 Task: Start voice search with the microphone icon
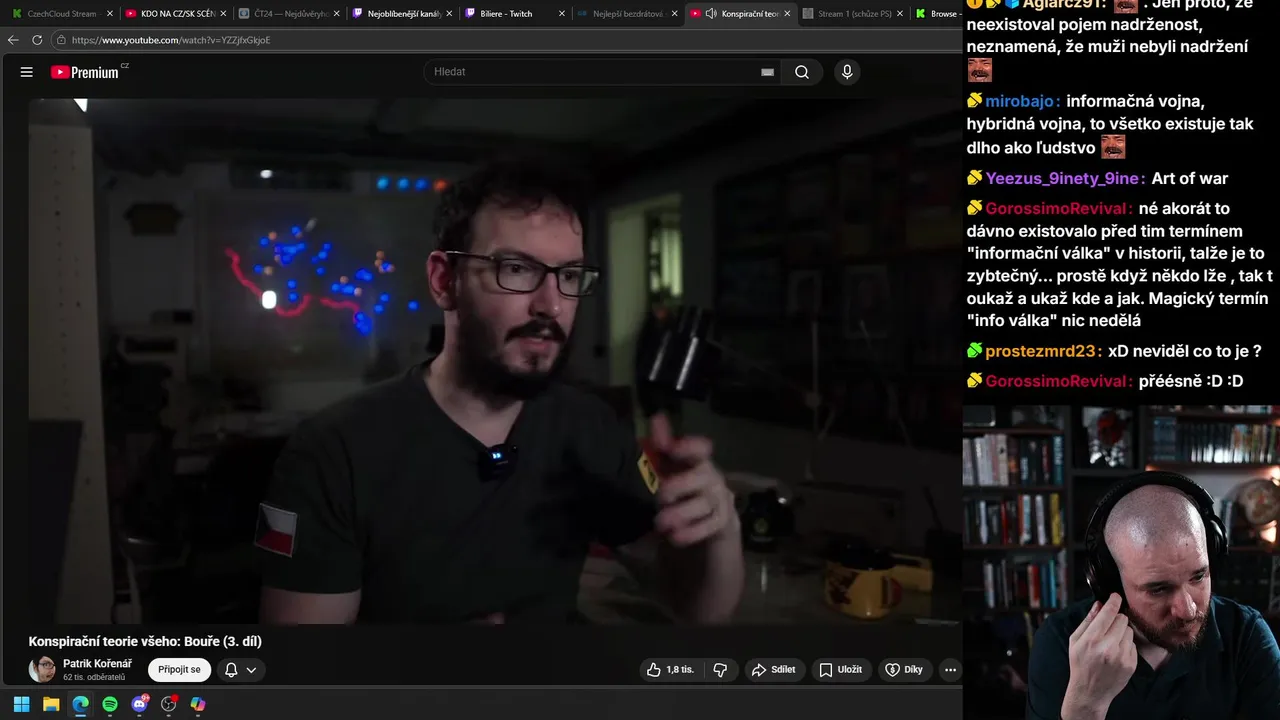(847, 72)
